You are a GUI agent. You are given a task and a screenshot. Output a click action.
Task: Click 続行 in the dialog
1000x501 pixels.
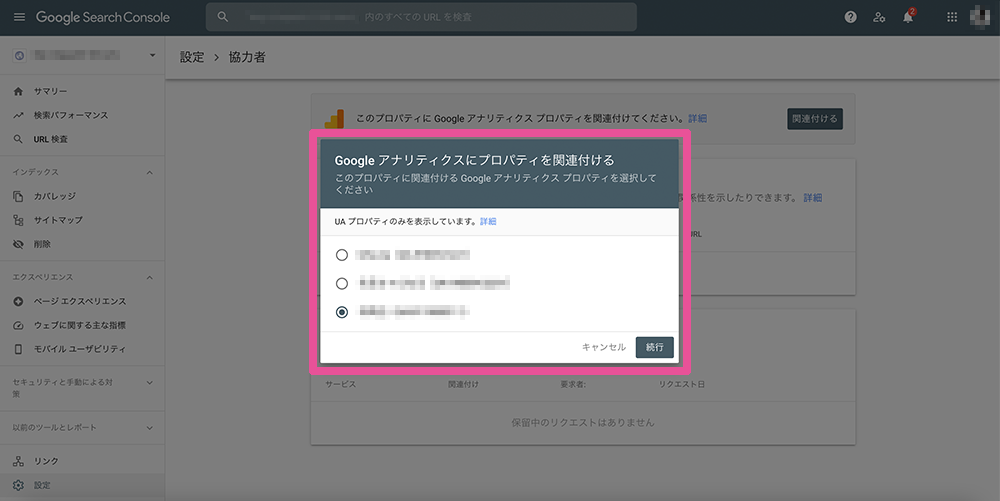tap(654, 347)
